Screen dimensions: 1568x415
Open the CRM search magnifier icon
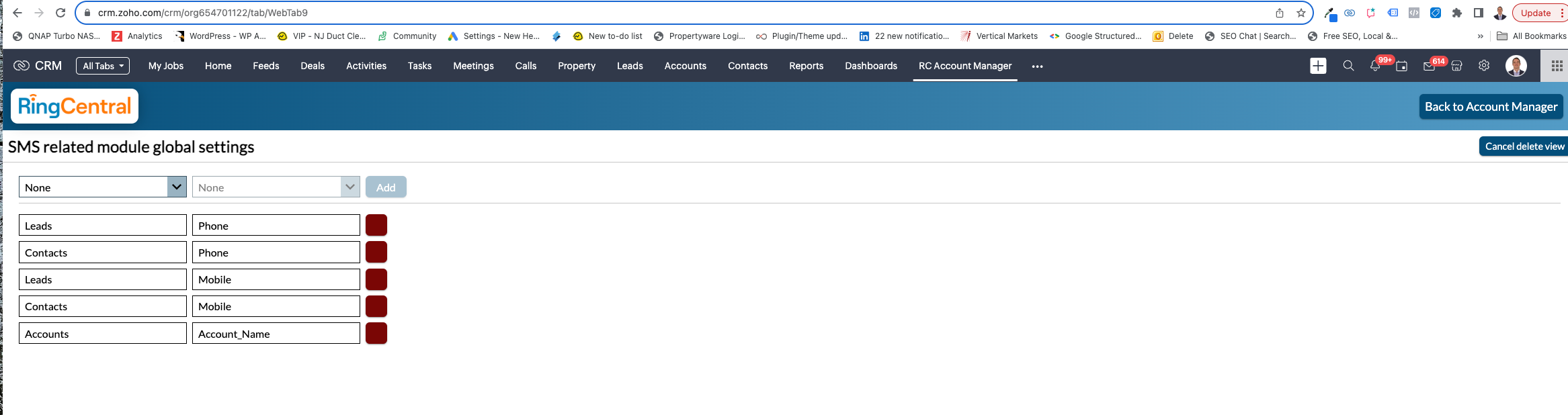[x=1348, y=66]
